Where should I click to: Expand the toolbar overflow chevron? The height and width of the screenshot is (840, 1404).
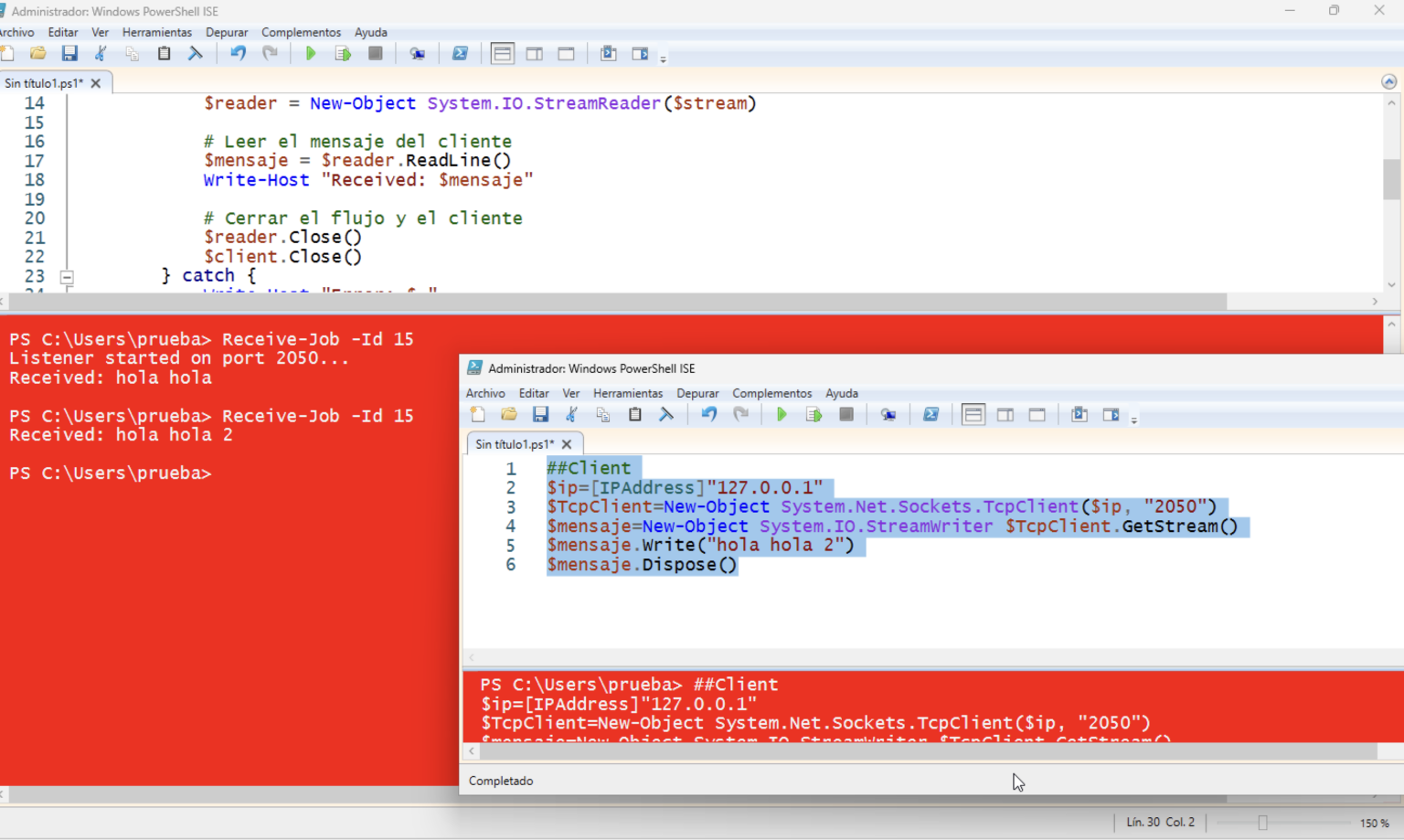coord(665,58)
